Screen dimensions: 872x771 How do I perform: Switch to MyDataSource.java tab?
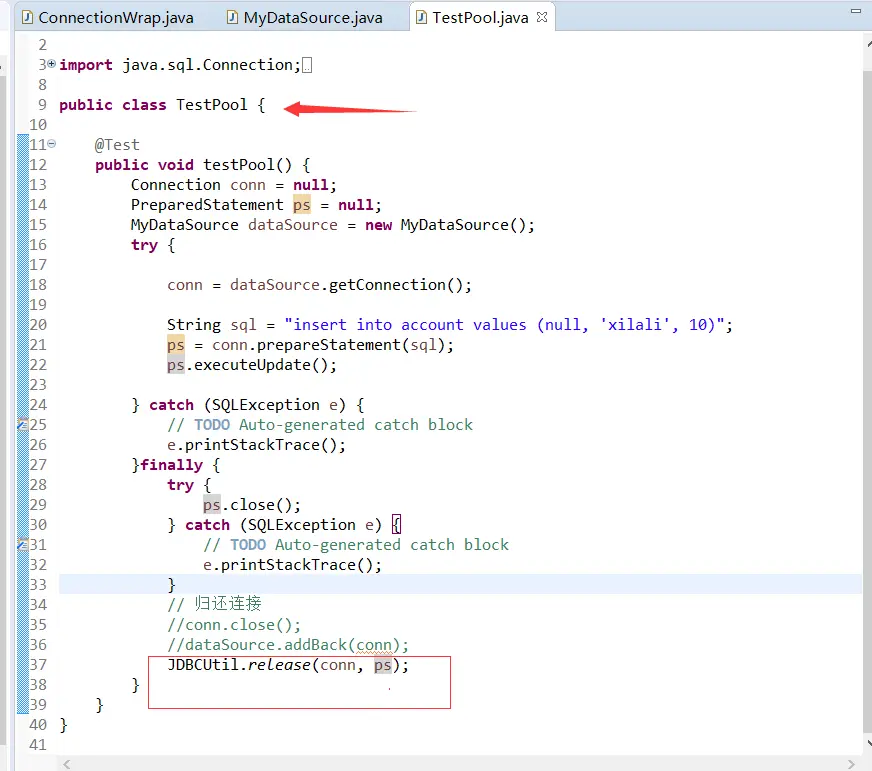click(305, 18)
